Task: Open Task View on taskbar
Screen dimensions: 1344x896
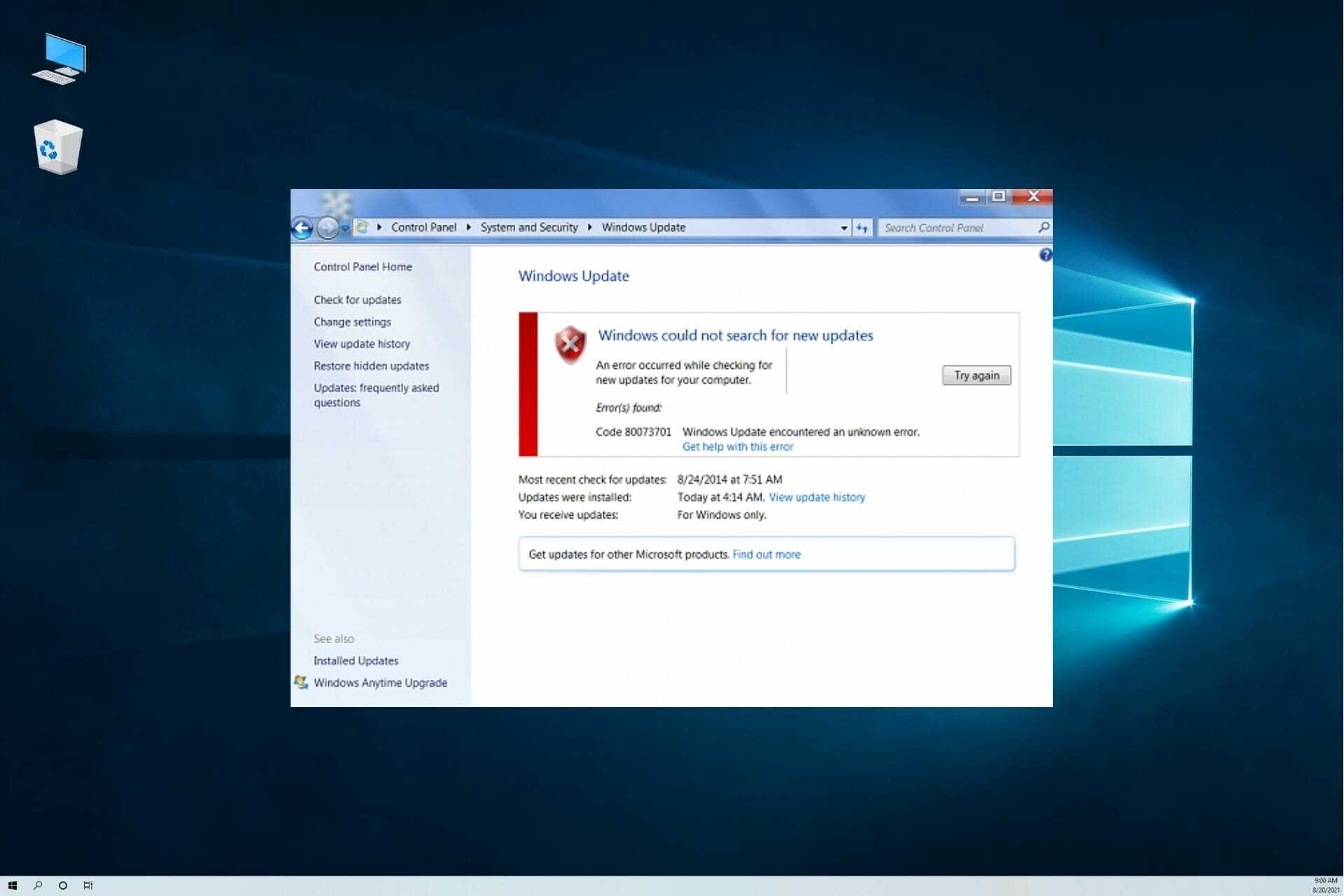Action: pyautogui.click(x=88, y=885)
